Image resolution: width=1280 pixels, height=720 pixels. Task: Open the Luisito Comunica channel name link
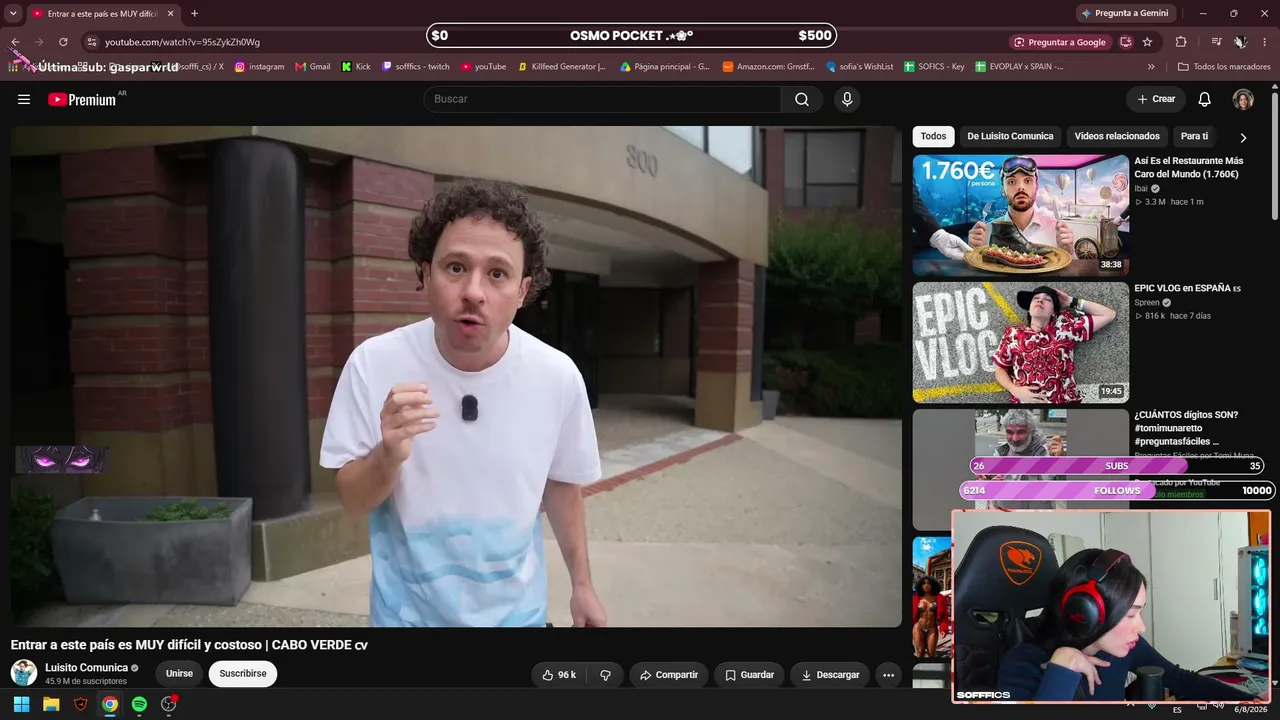(86, 668)
